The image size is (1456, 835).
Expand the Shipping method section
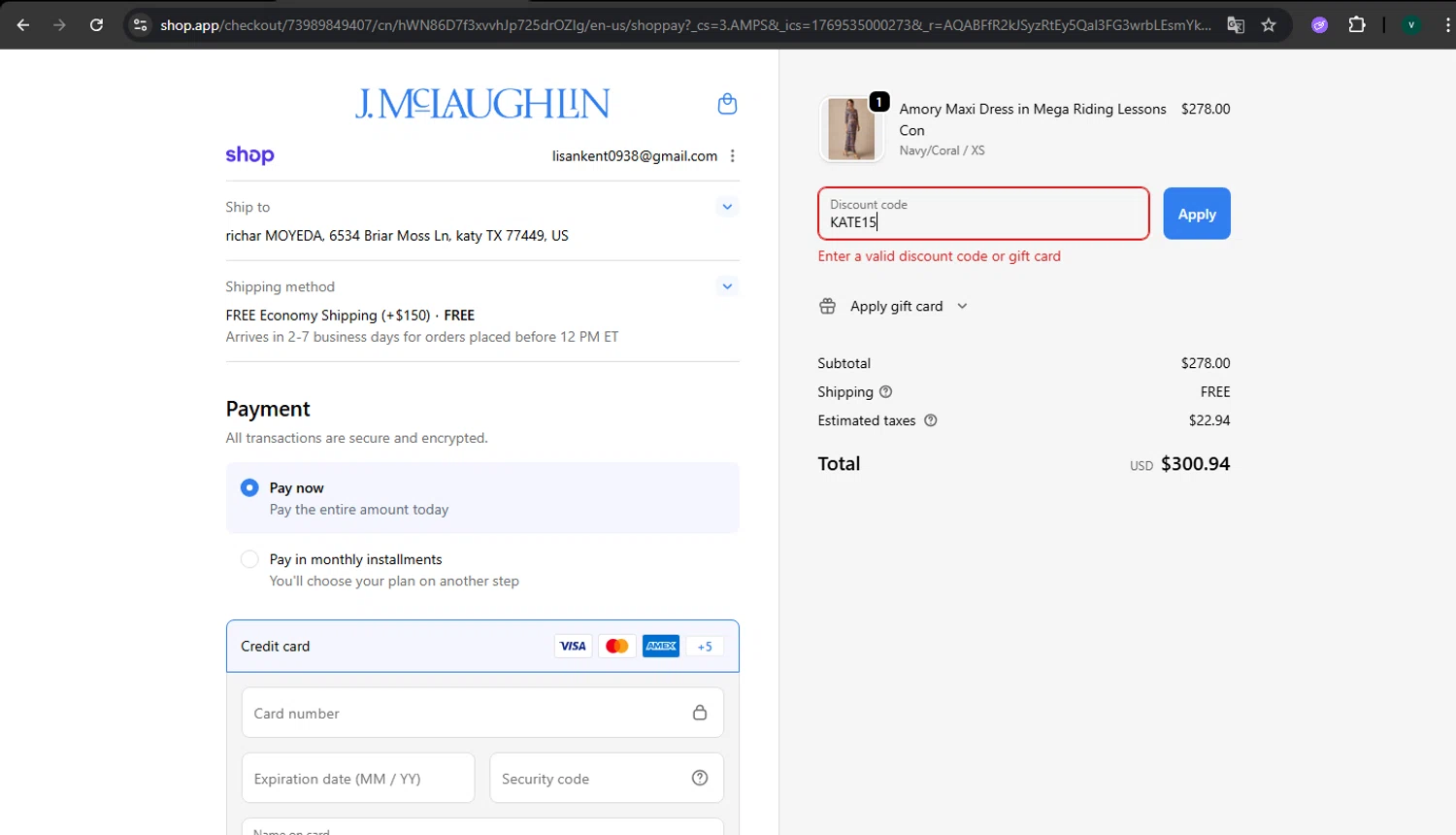pos(727,286)
